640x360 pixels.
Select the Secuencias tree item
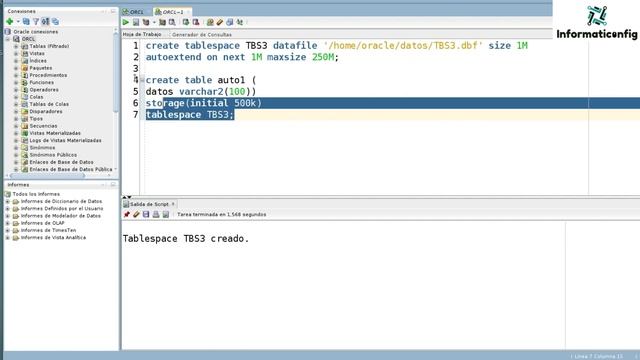(43, 126)
